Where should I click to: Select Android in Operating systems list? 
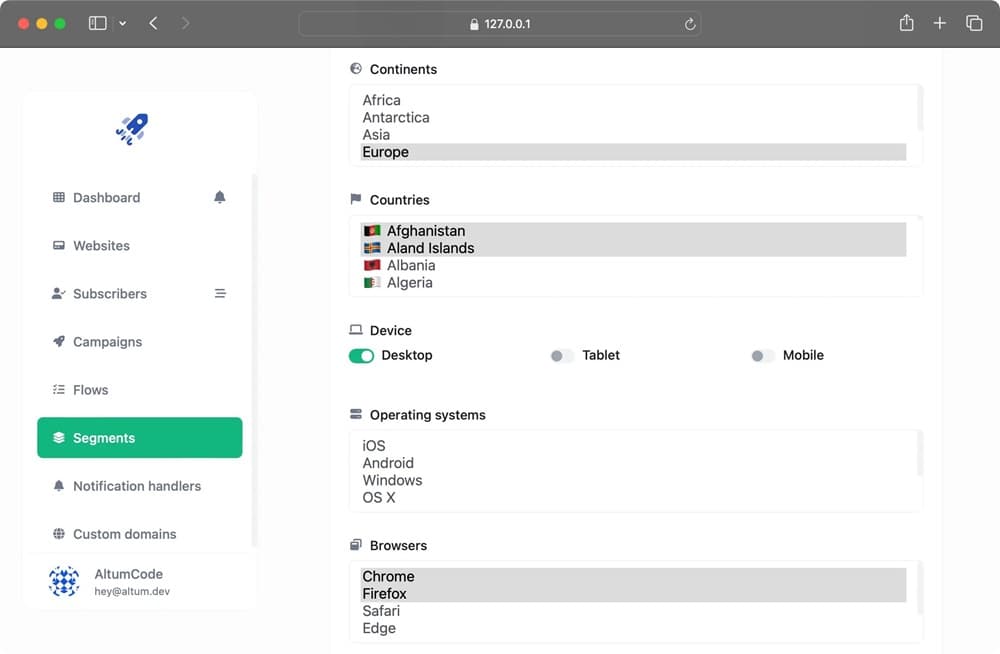(x=633, y=463)
